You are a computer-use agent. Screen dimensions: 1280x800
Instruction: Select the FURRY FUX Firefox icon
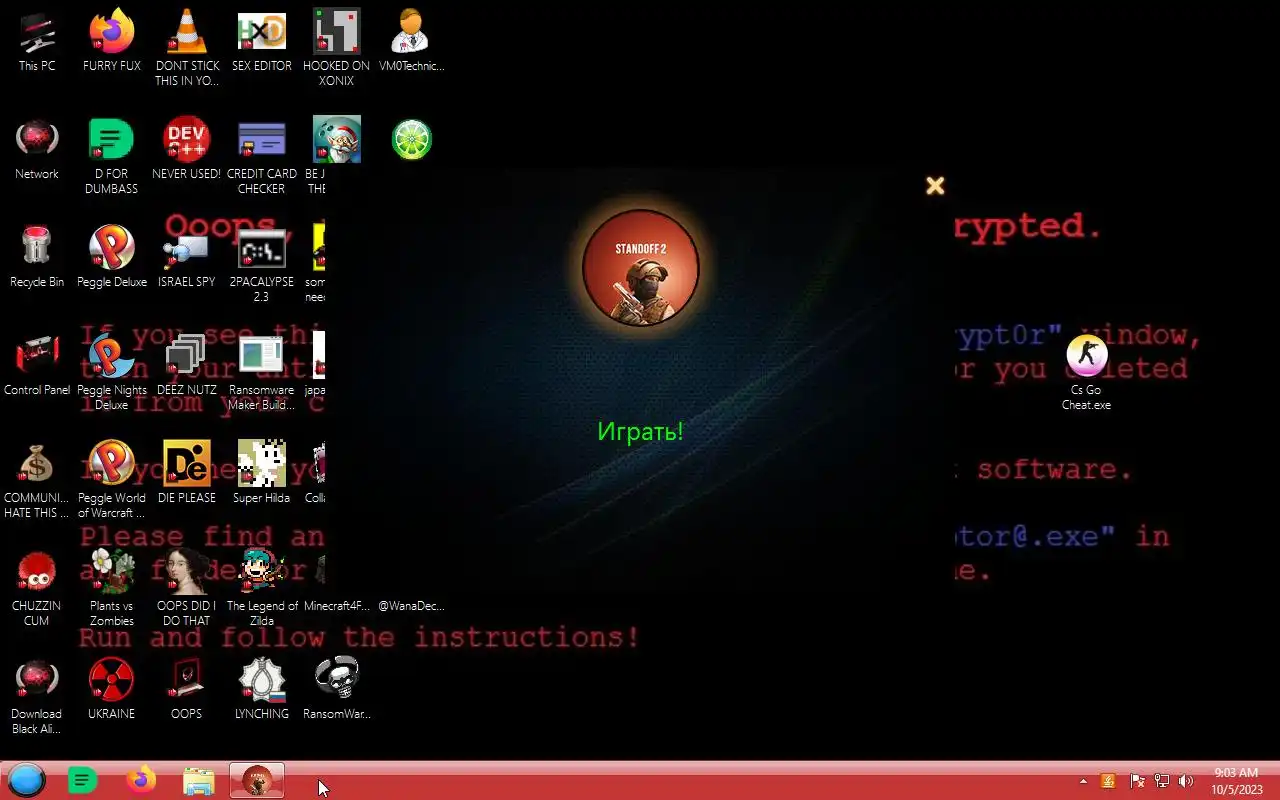coord(112,40)
